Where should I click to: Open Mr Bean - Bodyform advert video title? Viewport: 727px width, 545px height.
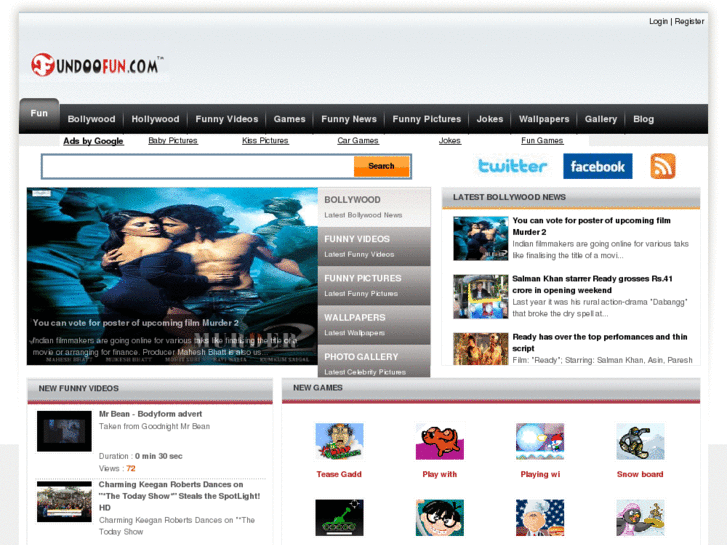151,414
